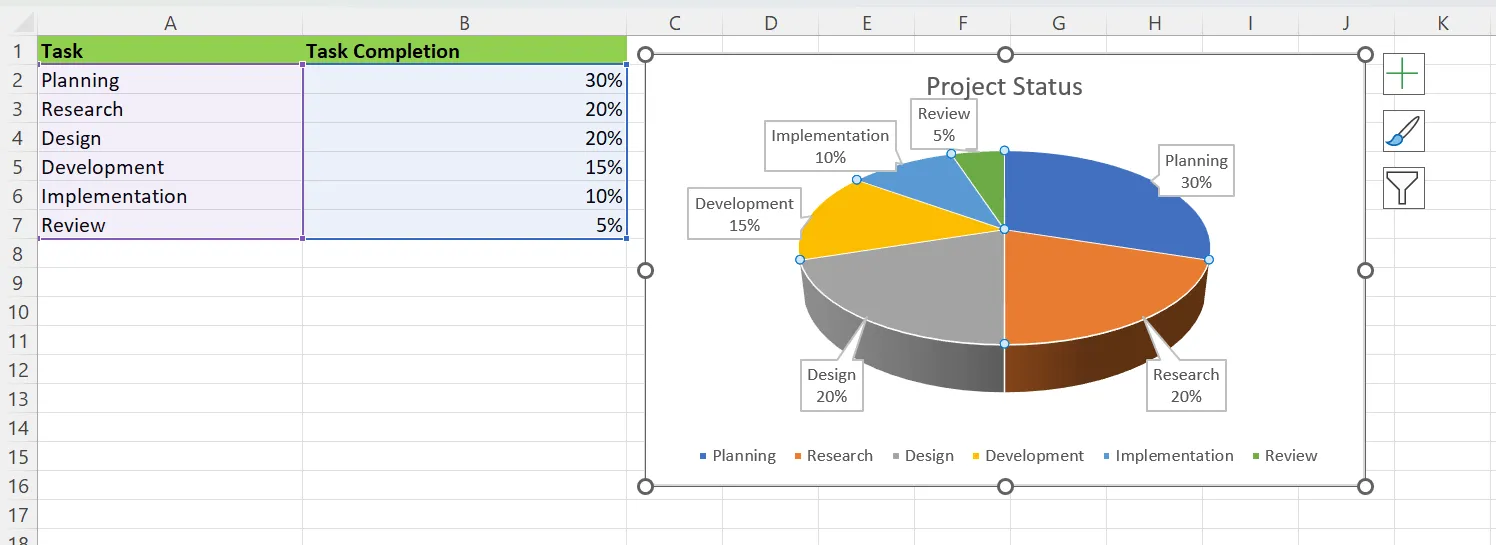Select the Project Status chart title
The width and height of the screenshot is (1496, 545).
[1004, 87]
